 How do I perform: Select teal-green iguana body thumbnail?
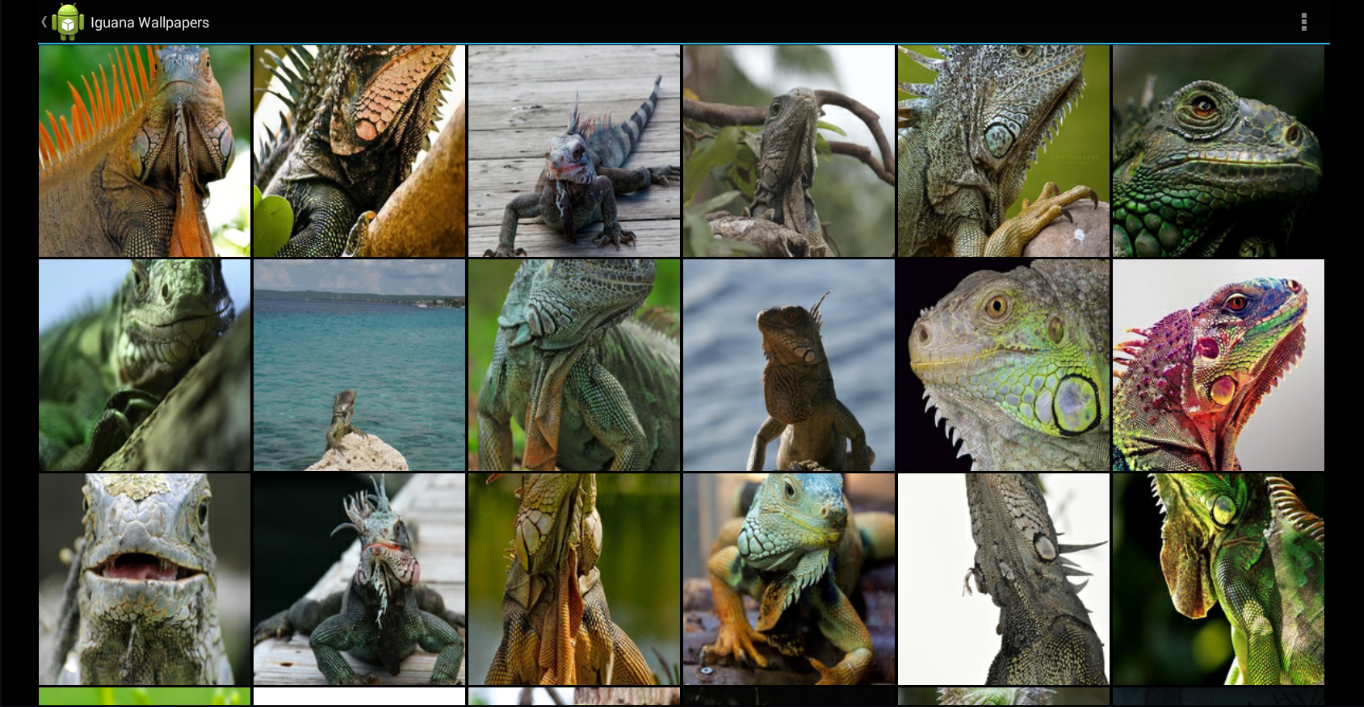574,365
